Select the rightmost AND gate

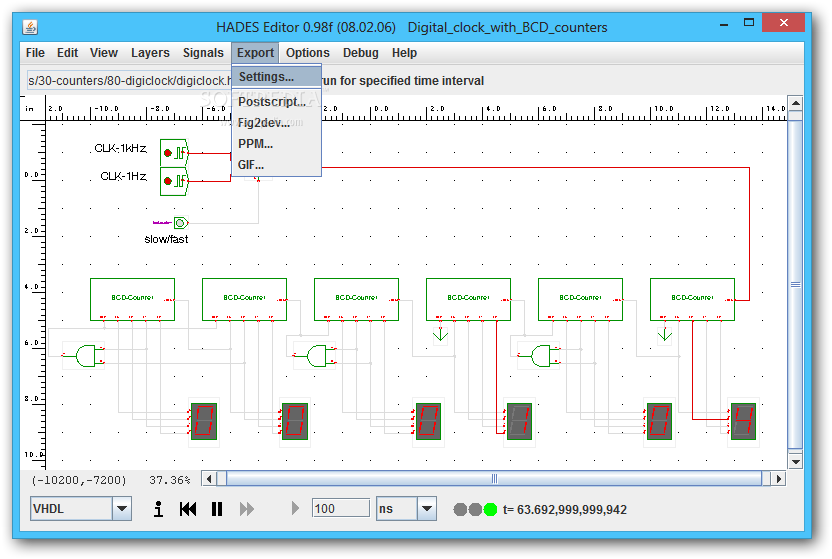pyautogui.click(x=541, y=356)
